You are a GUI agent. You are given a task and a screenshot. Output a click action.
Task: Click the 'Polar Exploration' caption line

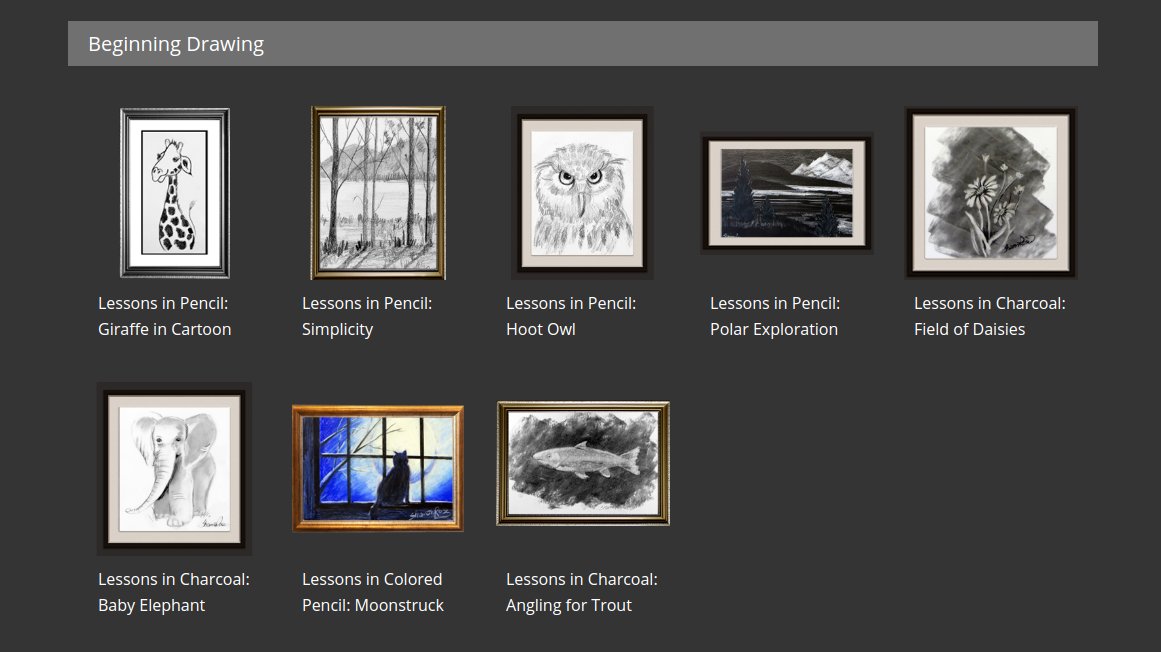[x=774, y=329]
